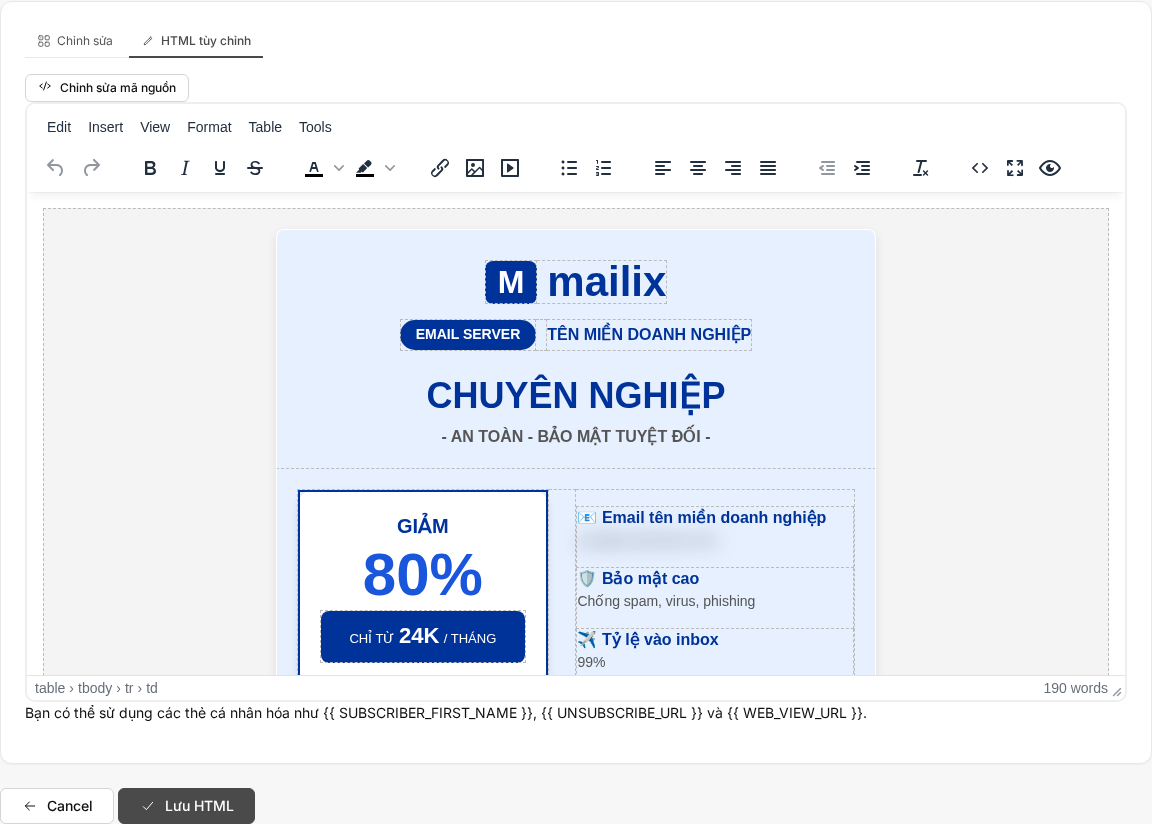Preview the content with eye icon

pos(1050,168)
